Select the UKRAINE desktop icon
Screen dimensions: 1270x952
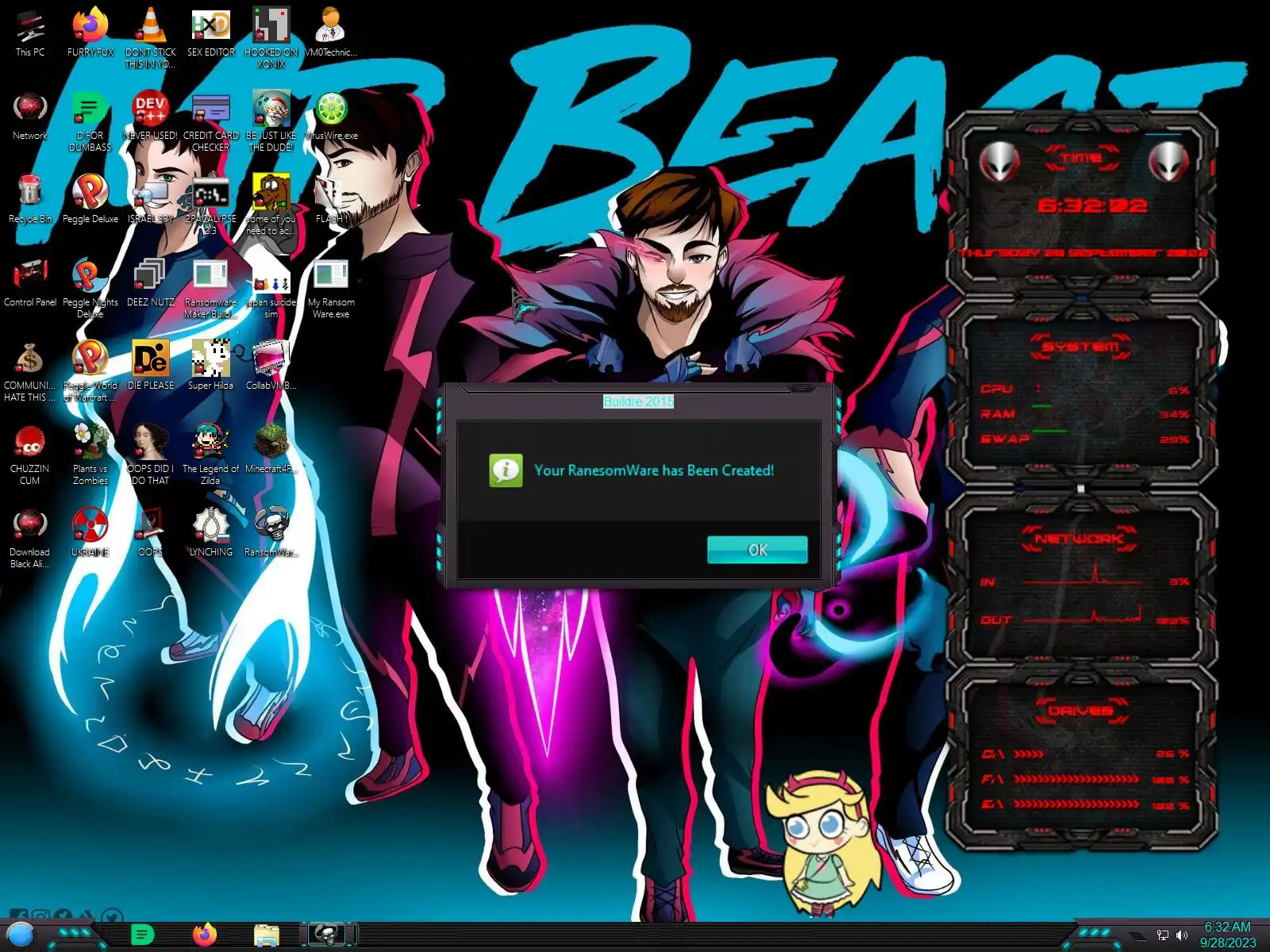click(x=90, y=533)
